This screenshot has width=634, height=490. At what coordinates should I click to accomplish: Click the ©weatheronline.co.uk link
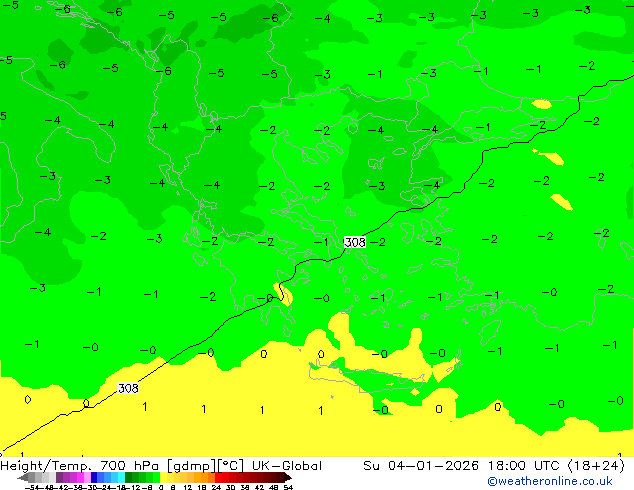[x=550, y=481]
